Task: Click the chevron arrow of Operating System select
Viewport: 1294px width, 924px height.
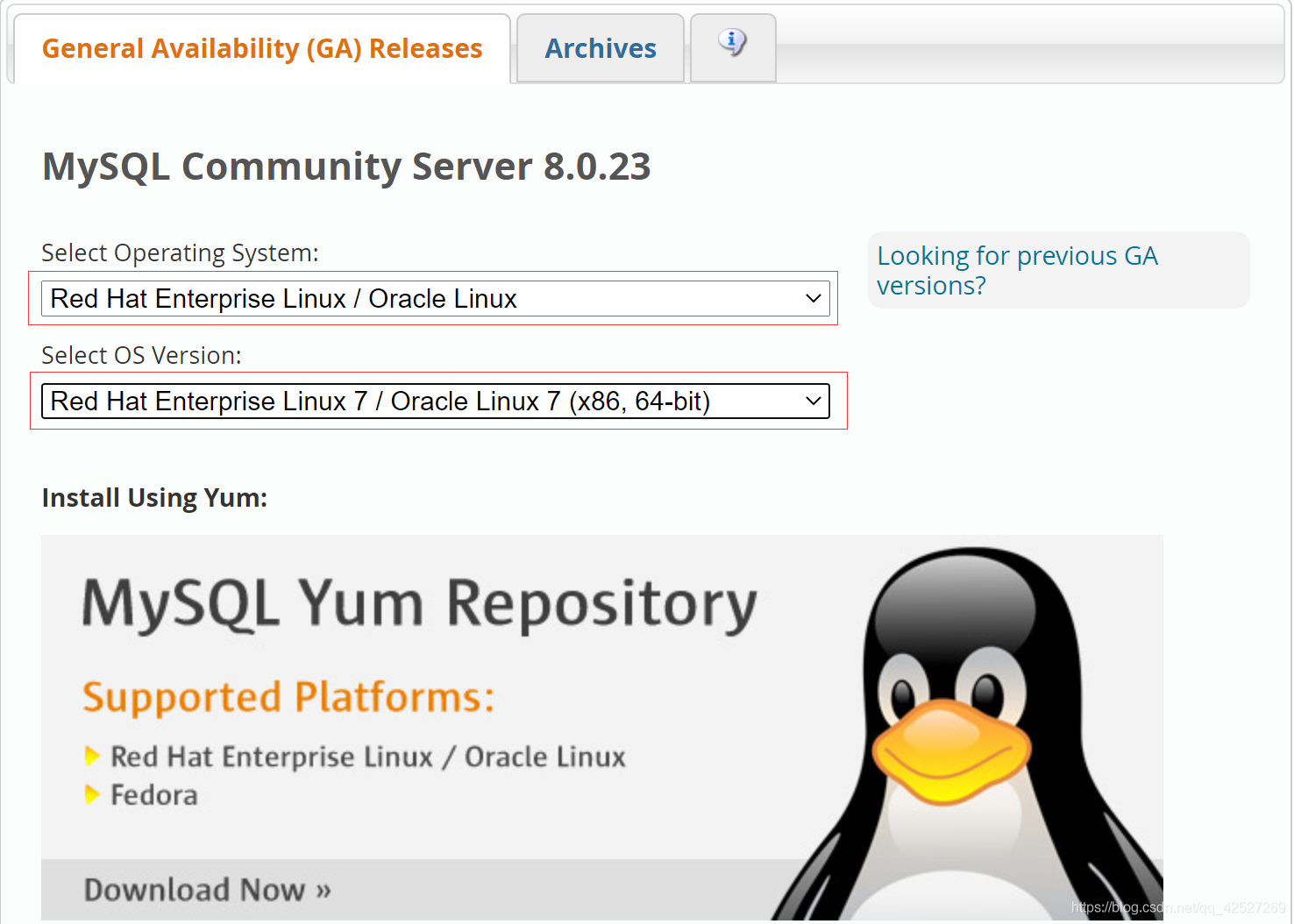Action: click(x=813, y=299)
